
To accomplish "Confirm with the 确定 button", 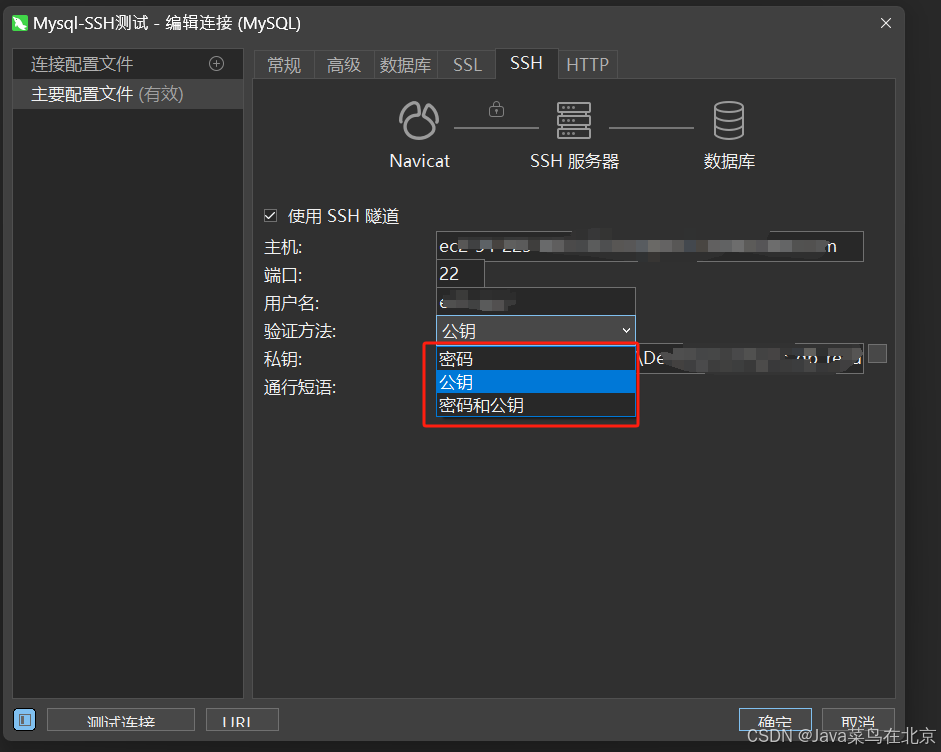I will pos(775,720).
